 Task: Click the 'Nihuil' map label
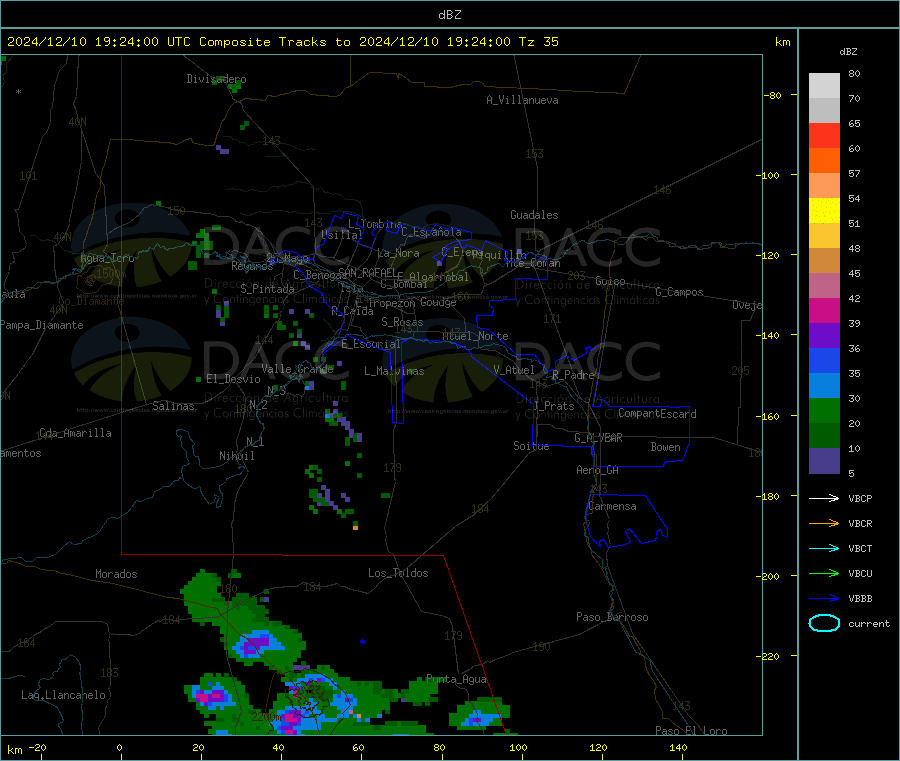[x=237, y=456]
